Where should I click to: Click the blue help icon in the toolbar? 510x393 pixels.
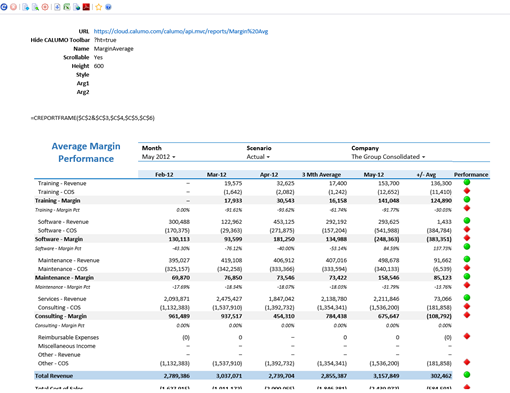[x=108, y=7]
